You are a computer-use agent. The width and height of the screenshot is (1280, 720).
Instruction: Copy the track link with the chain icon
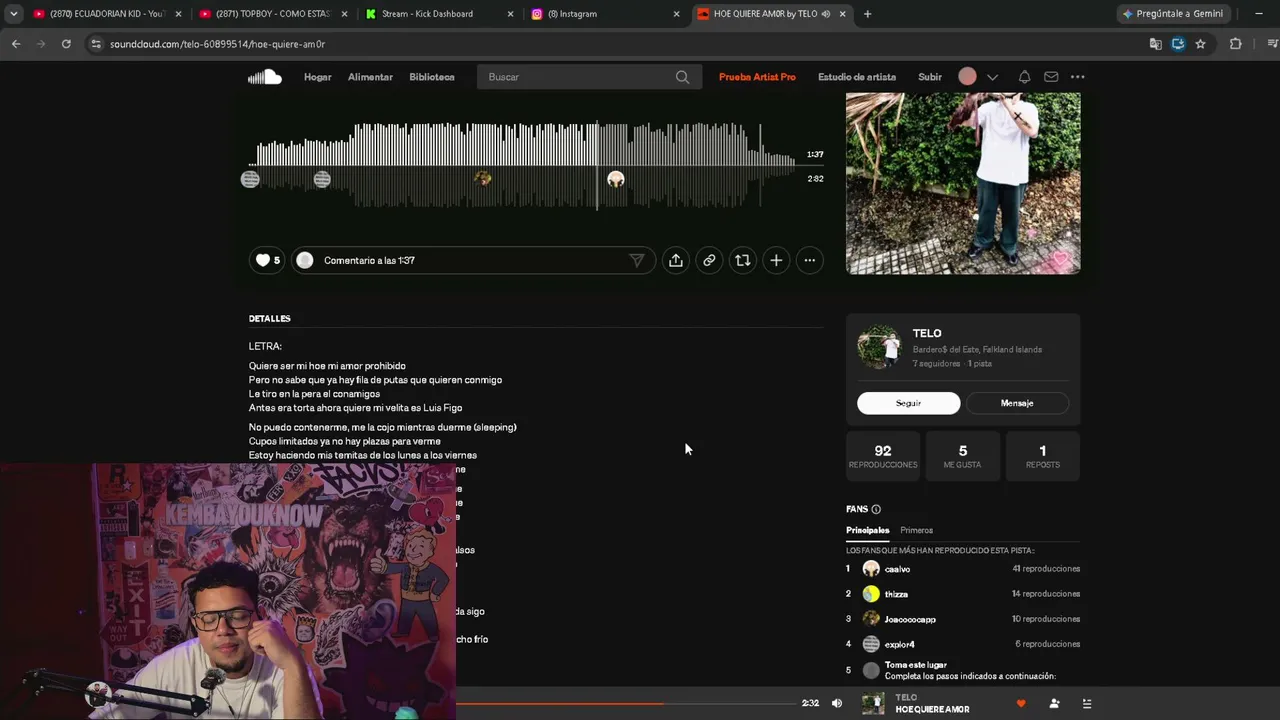click(x=709, y=260)
